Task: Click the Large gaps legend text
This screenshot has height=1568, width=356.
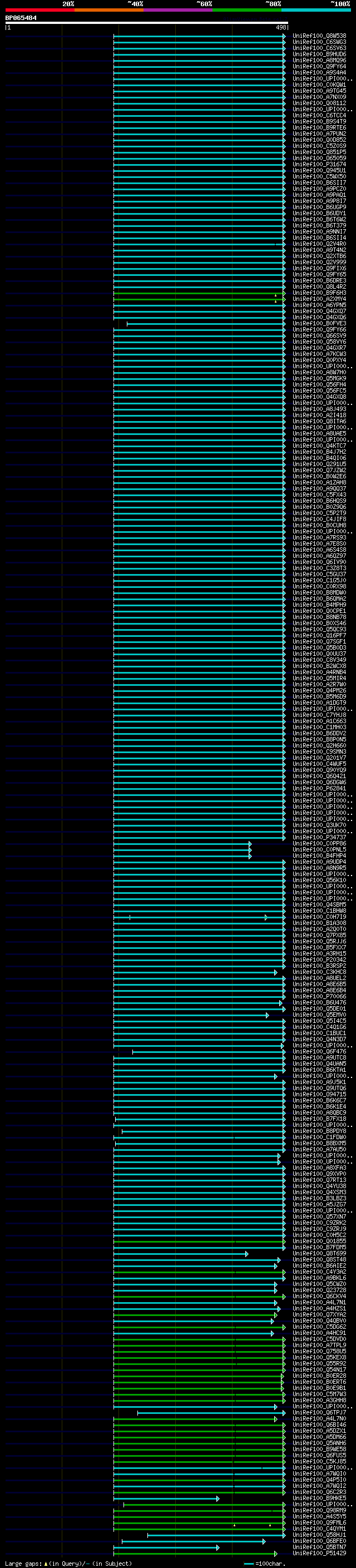Action: (x=68, y=1564)
